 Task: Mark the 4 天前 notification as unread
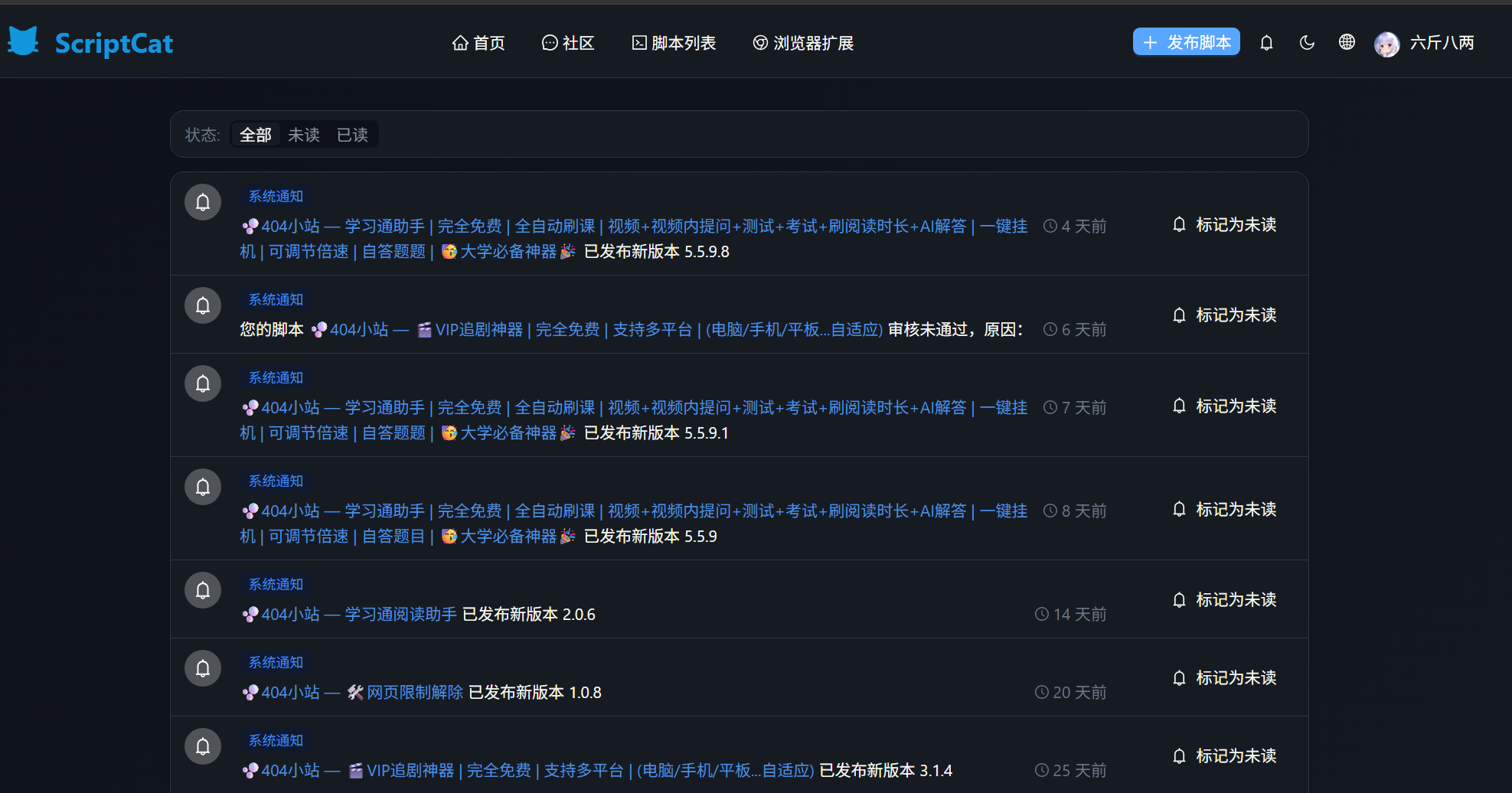click(x=1224, y=224)
